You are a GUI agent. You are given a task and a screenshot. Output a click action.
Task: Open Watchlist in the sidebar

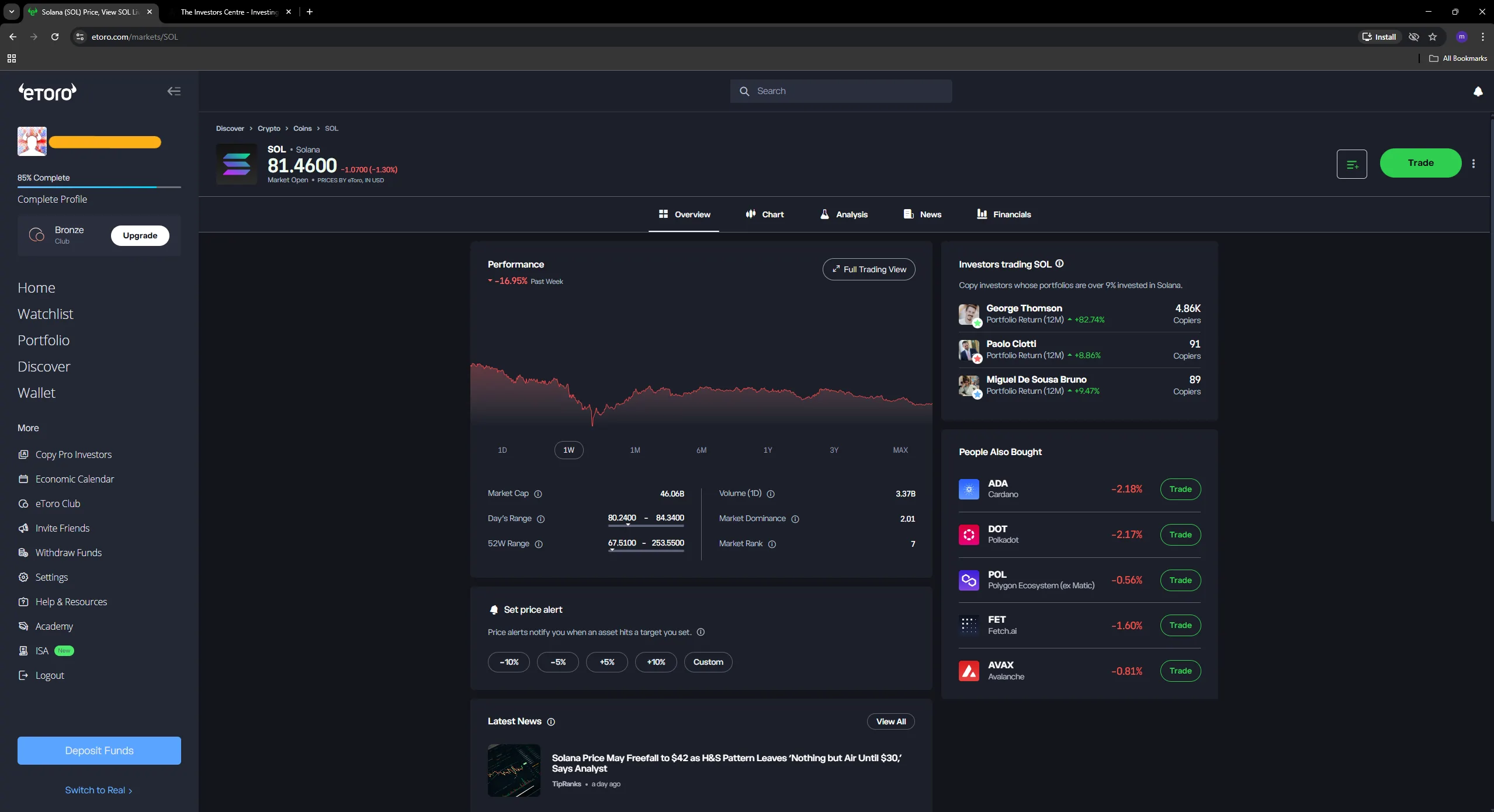click(46, 314)
